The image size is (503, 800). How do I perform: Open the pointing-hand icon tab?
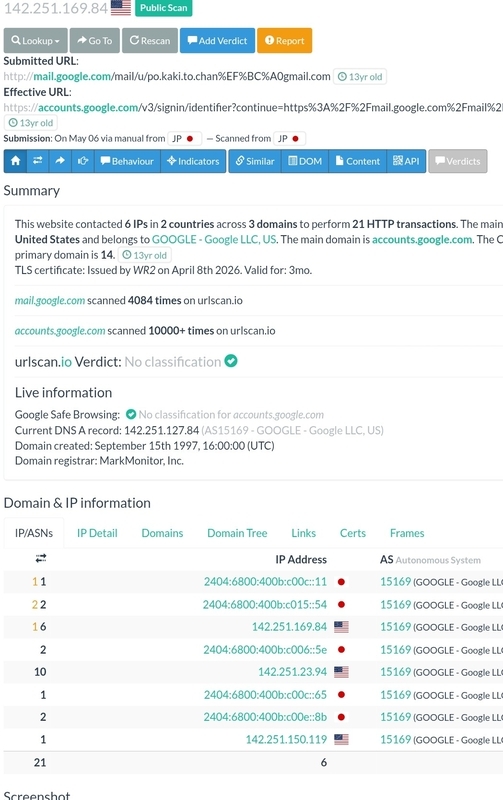coord(83,161)
